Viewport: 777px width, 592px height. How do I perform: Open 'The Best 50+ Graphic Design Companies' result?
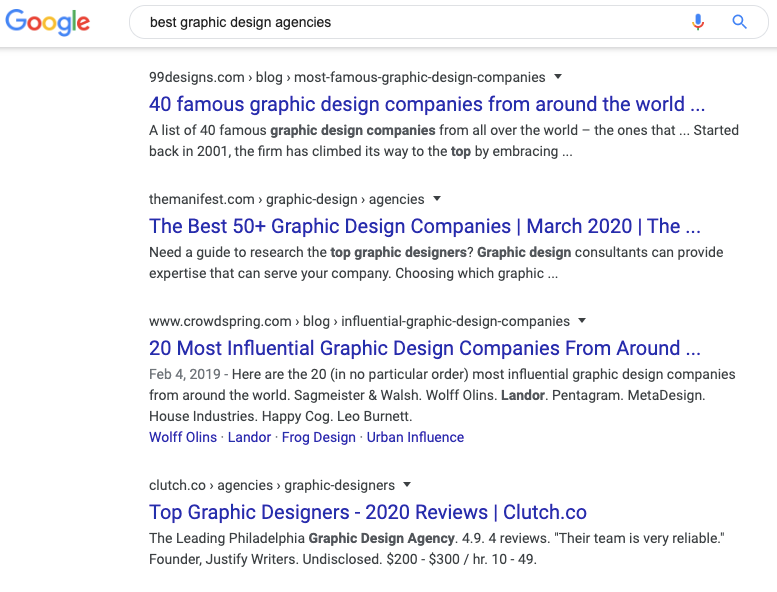click(425, 226)
